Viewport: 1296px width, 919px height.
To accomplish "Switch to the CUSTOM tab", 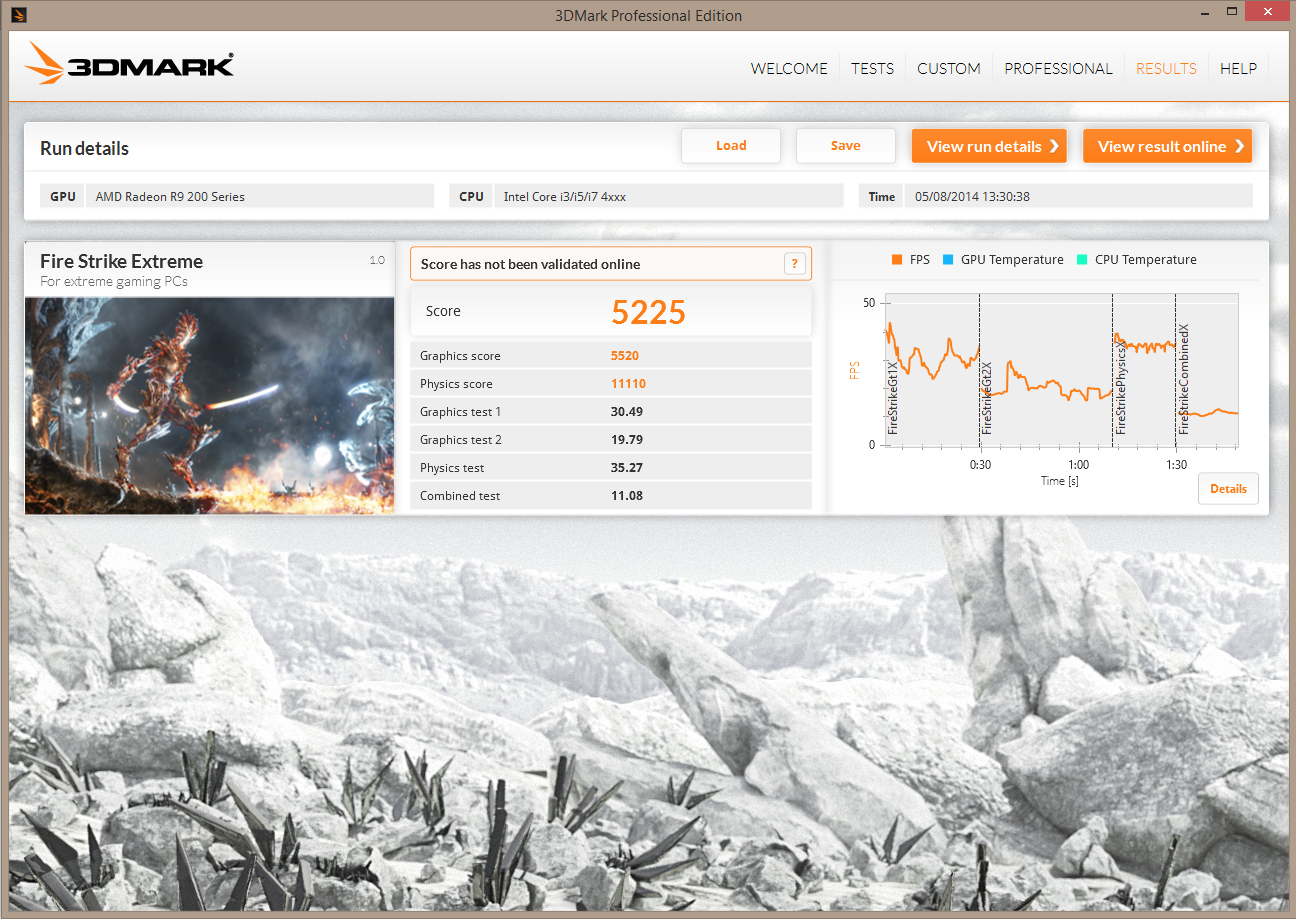I will coord(948,69).
